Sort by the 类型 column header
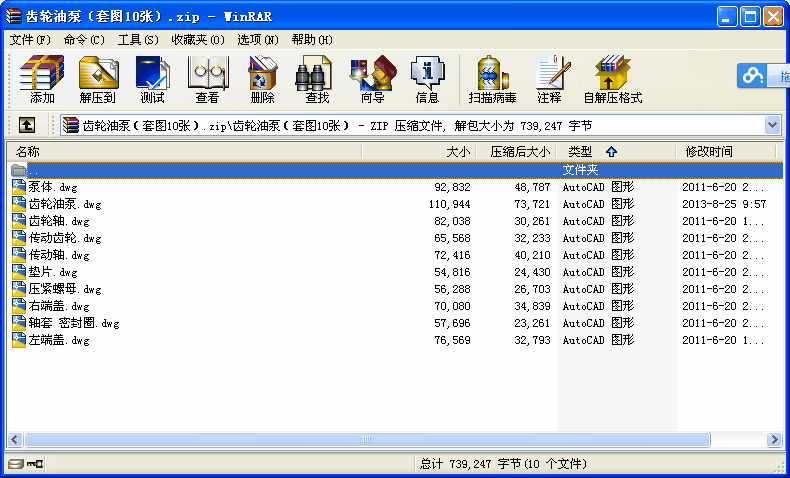The height and width of the screenshot is (478, 790). [616, 152]
